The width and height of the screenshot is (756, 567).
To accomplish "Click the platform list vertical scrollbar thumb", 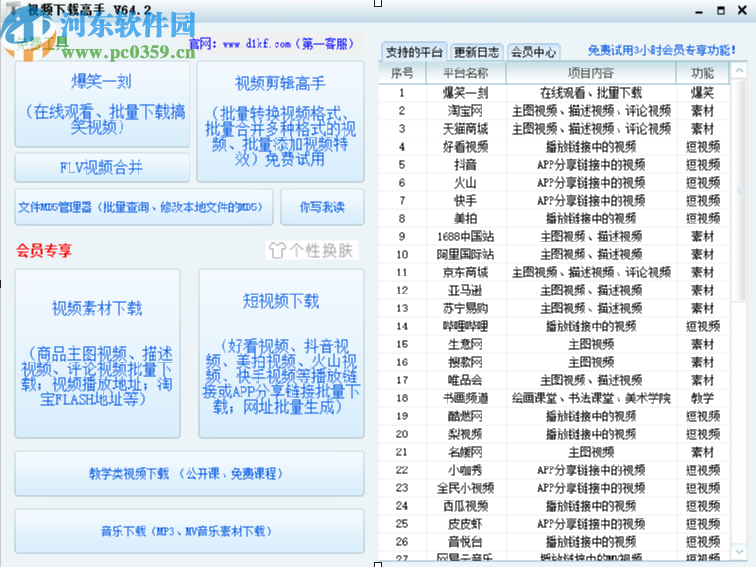I will coord(739,190).
